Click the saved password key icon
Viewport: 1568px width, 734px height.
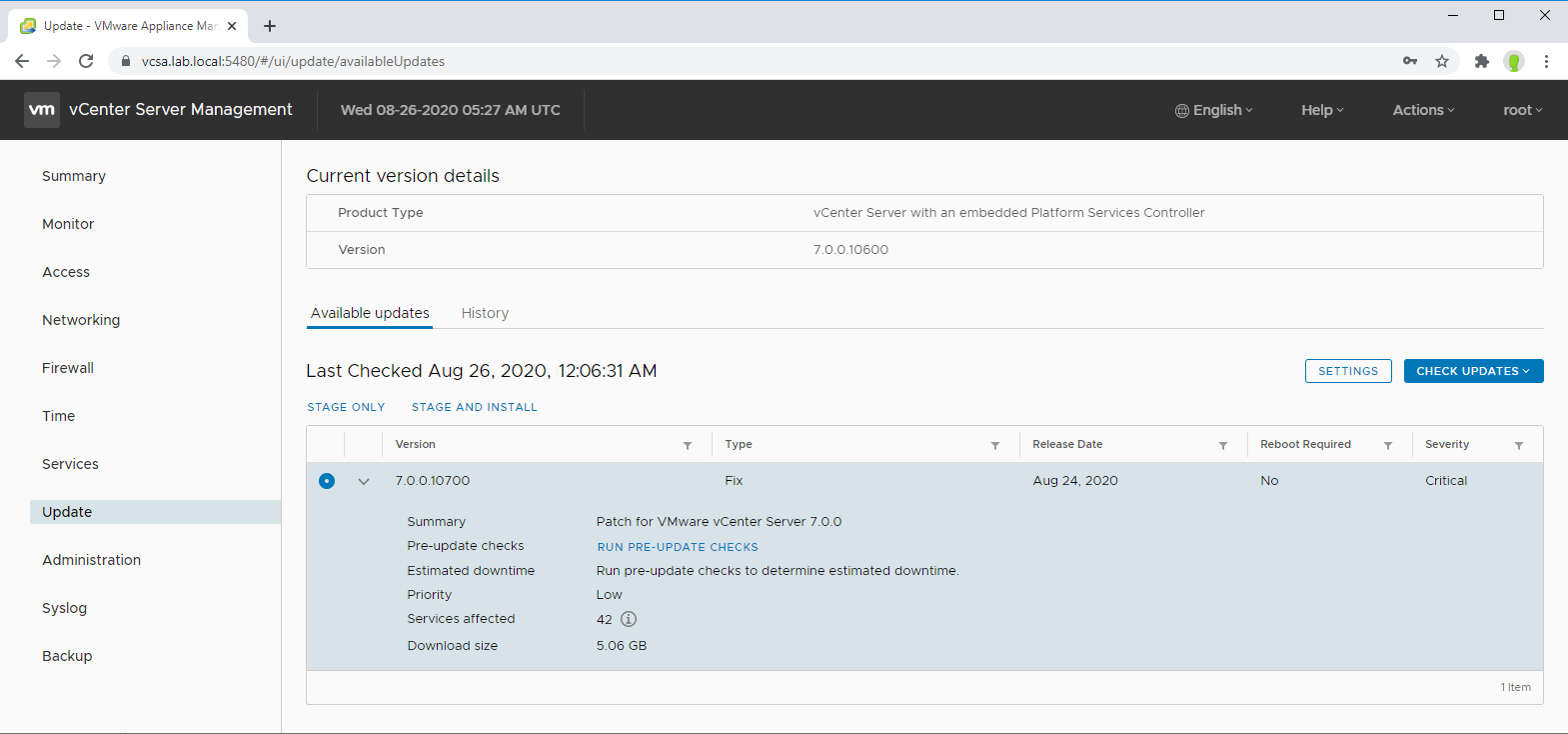coord(1410,61)
